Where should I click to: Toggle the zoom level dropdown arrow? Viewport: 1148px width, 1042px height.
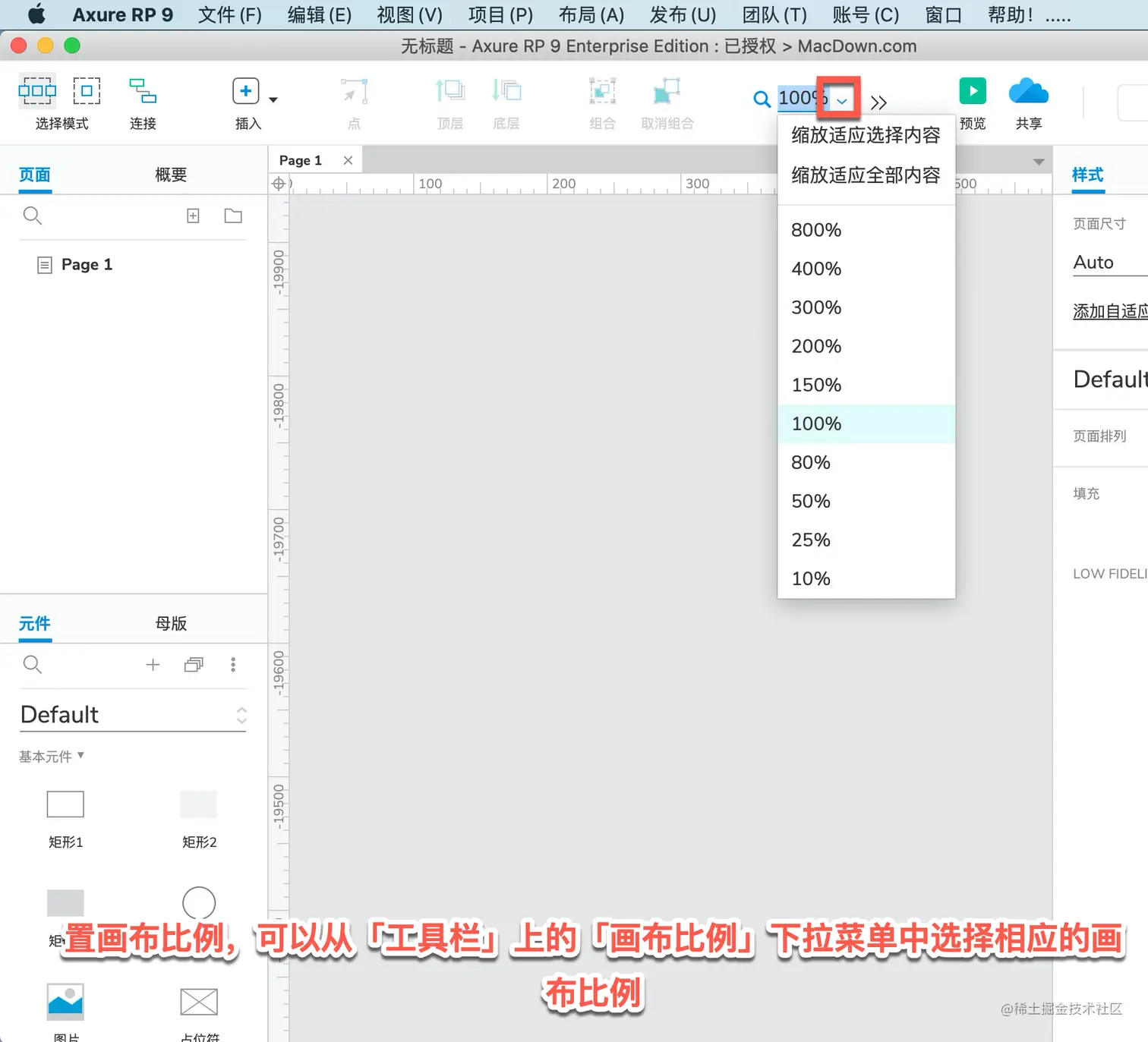(841, 99)
